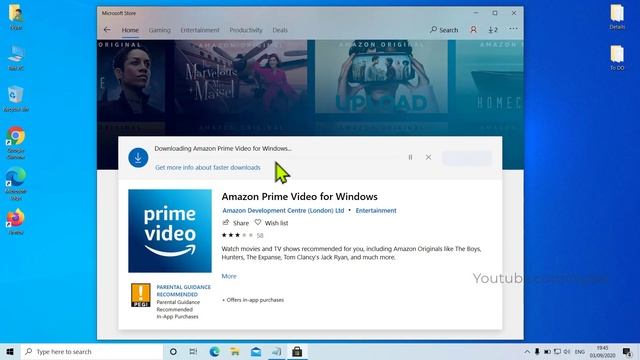640x360 pixels.
Task: Open Get more info about faster downloads
Action: 208,167
